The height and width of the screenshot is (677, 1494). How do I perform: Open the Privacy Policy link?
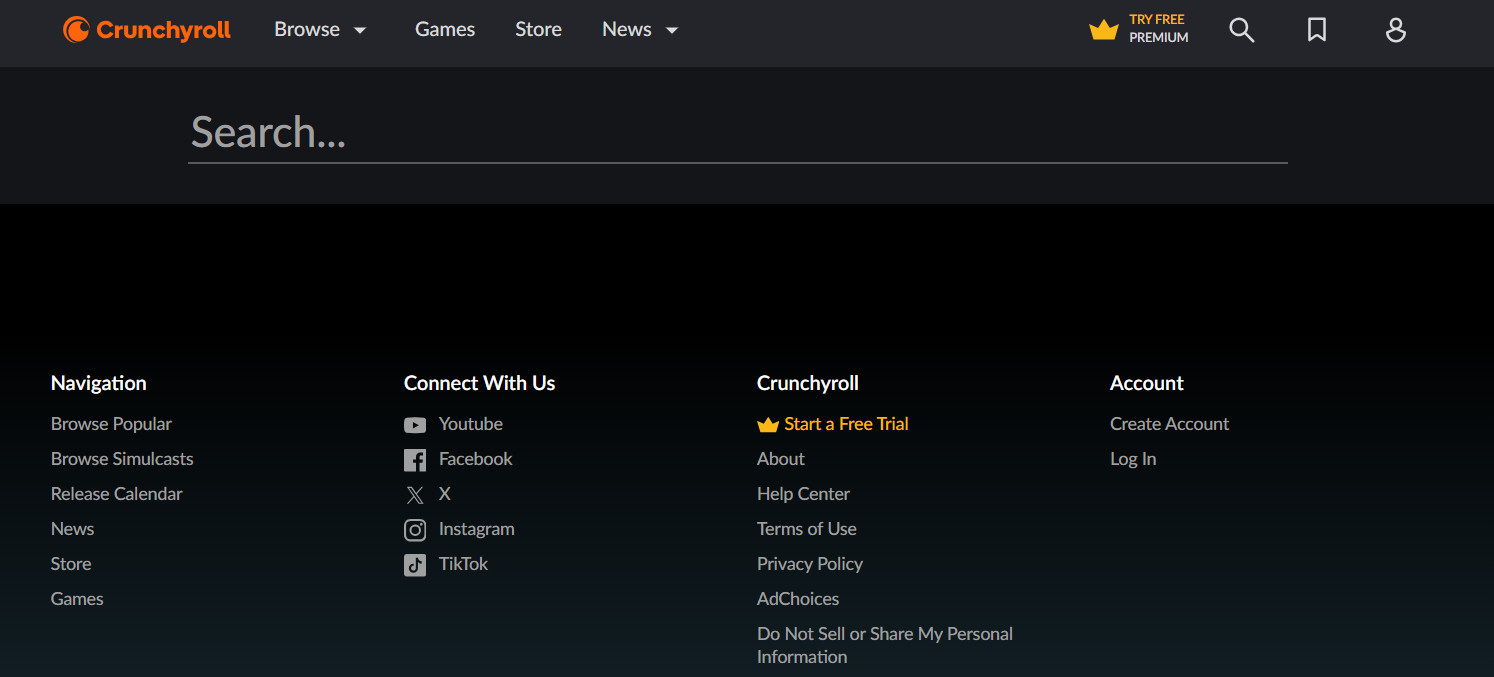(810, 564)
